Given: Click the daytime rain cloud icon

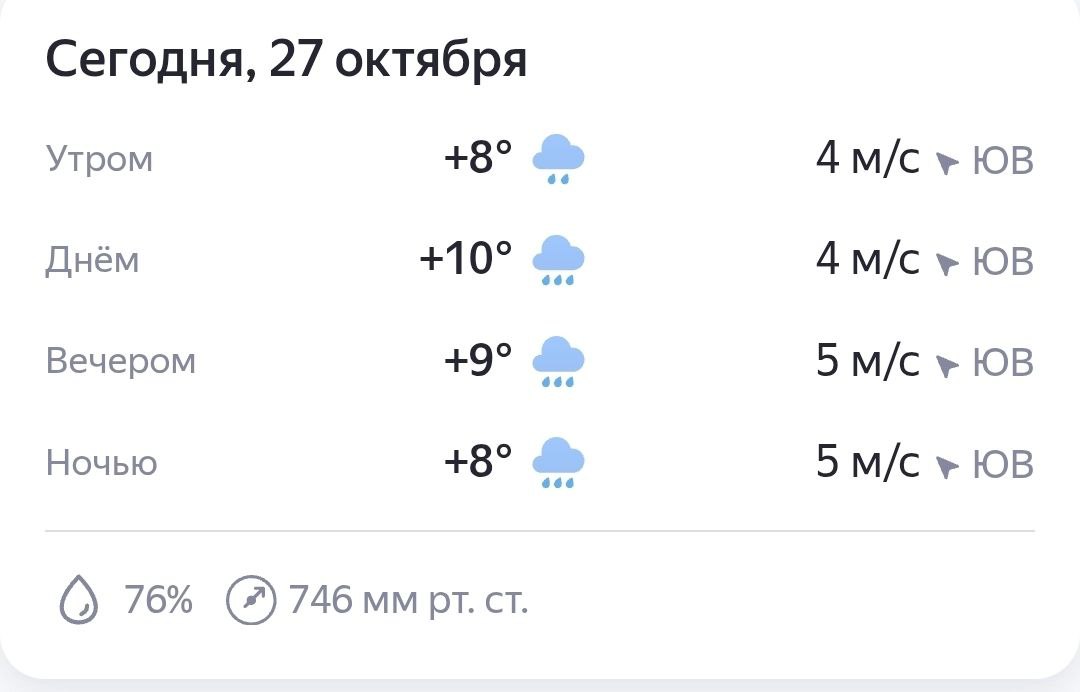Looking at the screenshot, I should [x=558, y=261].
